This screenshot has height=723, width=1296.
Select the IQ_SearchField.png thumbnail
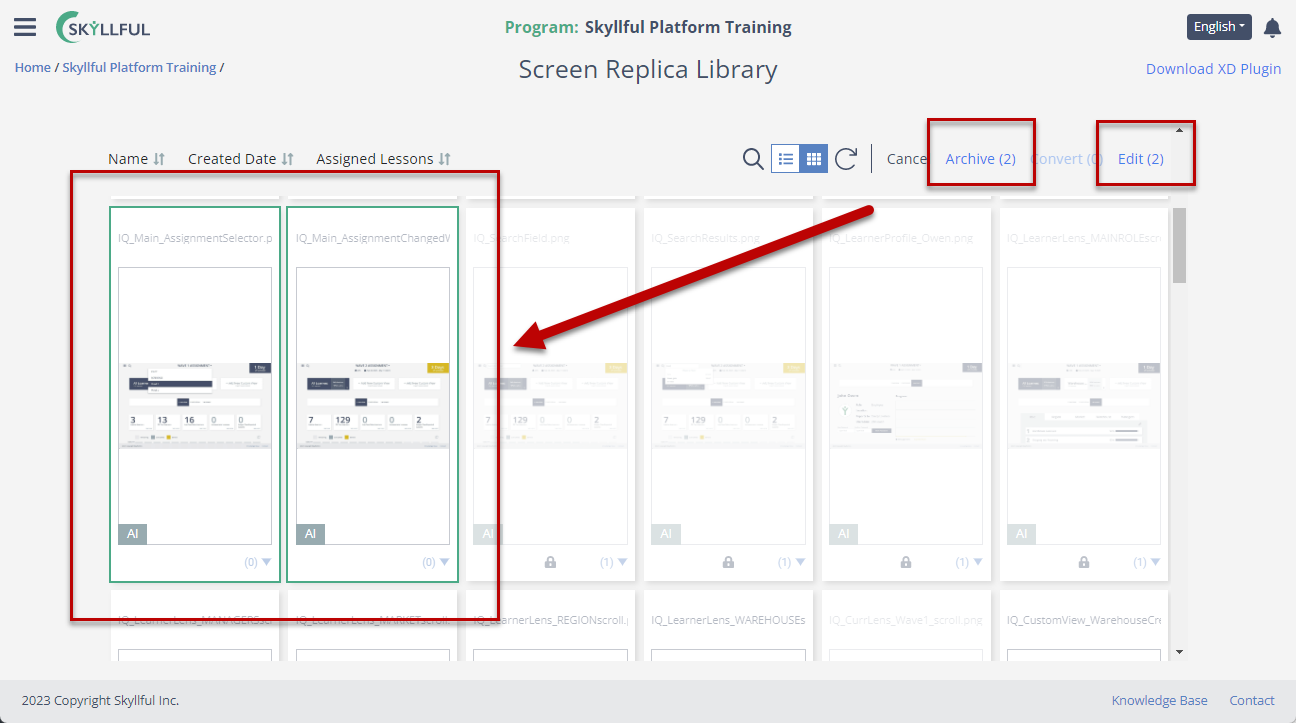pyautogui.click(x=551, y=406)
